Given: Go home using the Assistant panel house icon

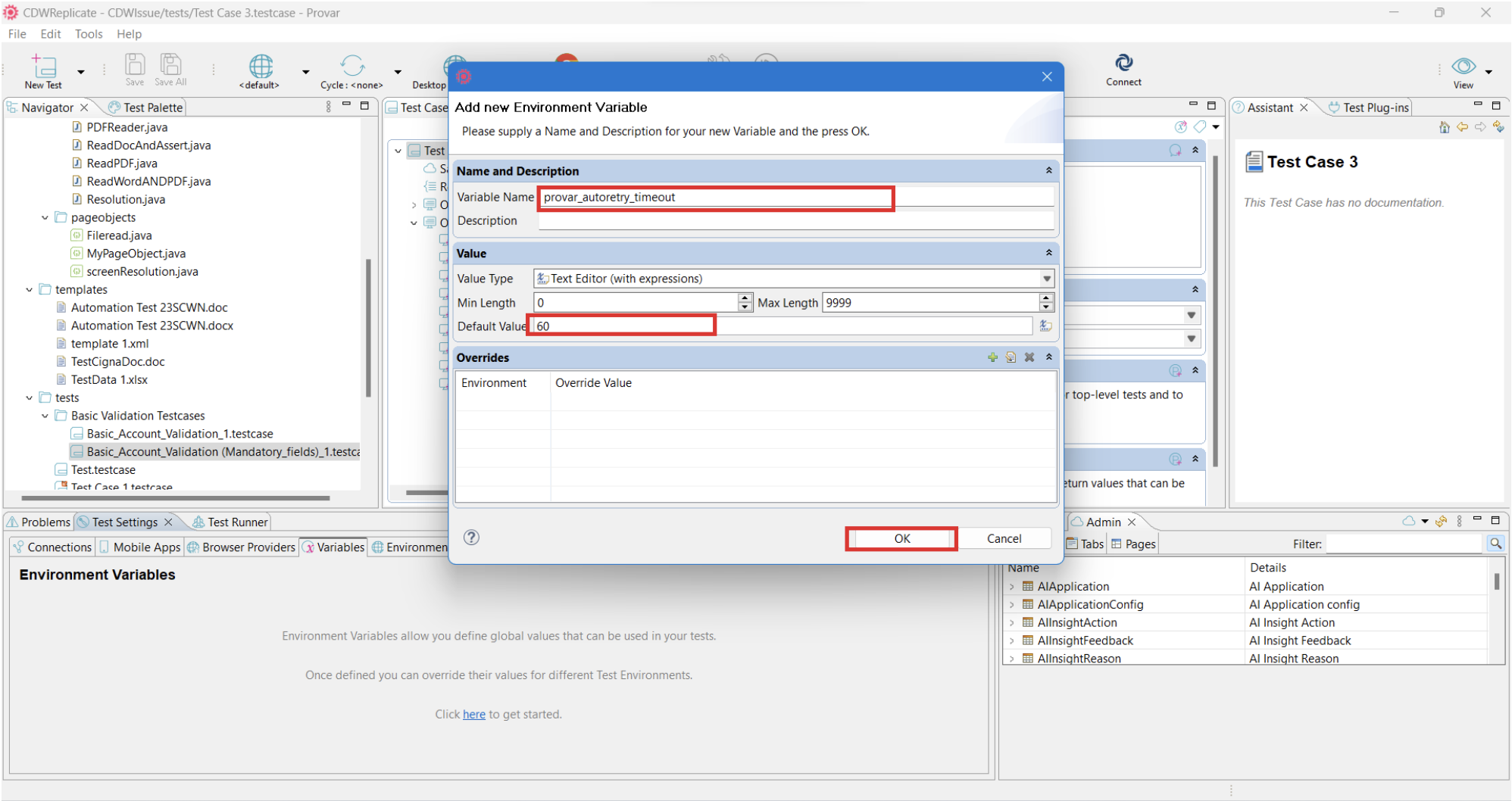Looking at the screenshot, I should [x=1444, y=127].
